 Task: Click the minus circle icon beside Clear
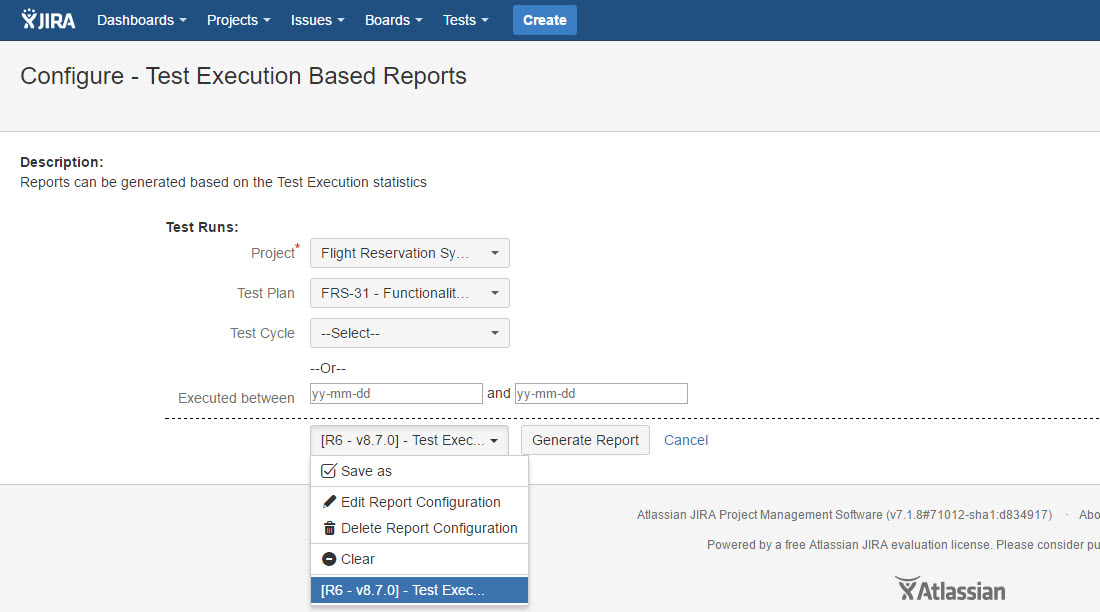pos(329,559)
